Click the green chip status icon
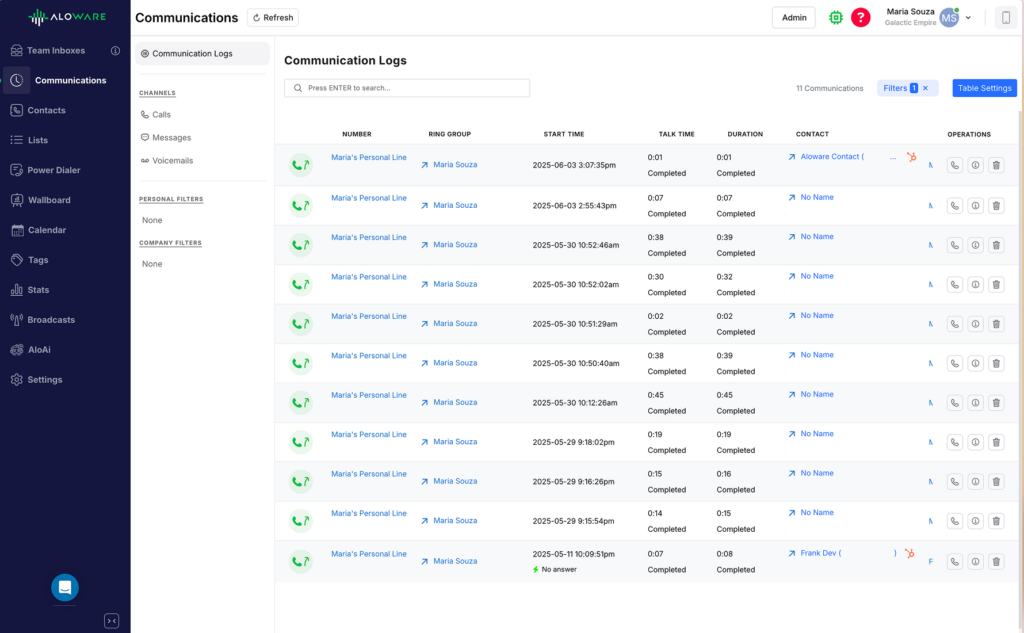This screenshot has height=633, width=1024. (836, 18)
